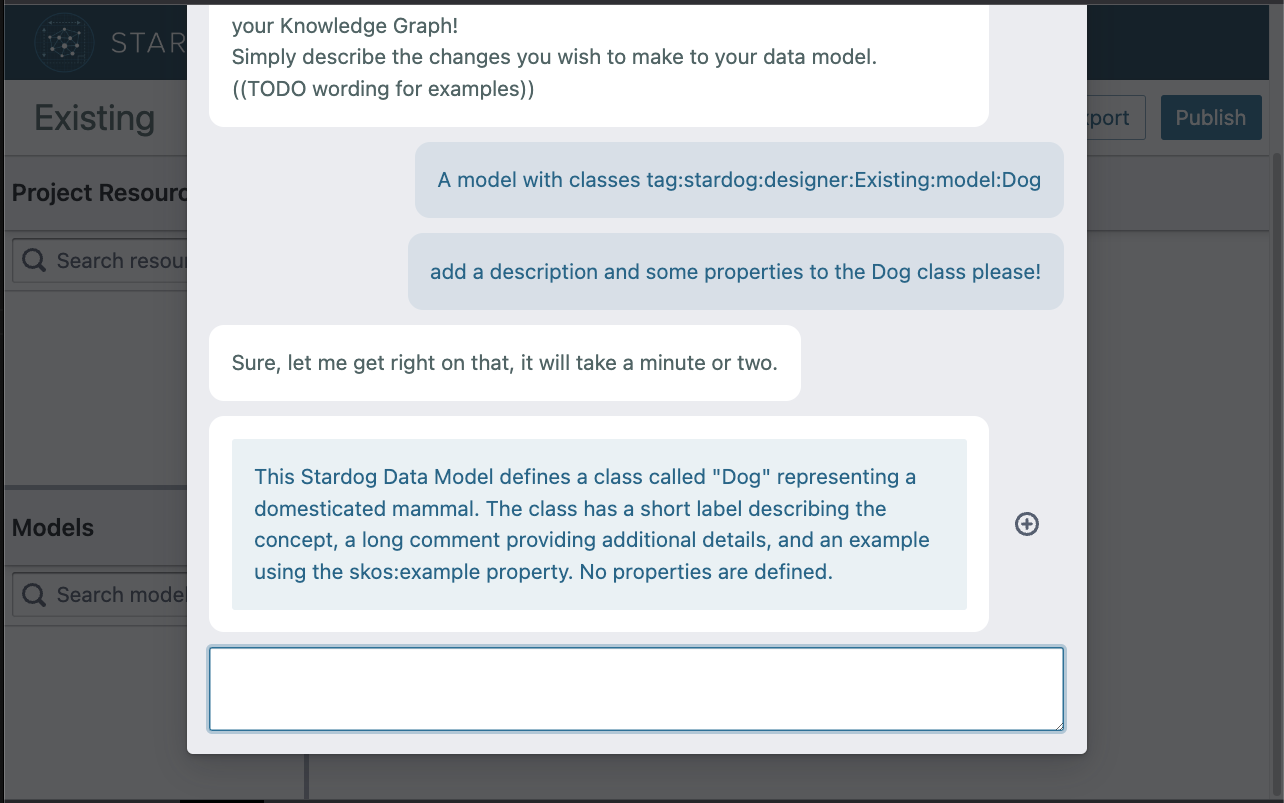Click the Stardog logo icon
Screen dimensions: 1284x803
pos(65,42)
